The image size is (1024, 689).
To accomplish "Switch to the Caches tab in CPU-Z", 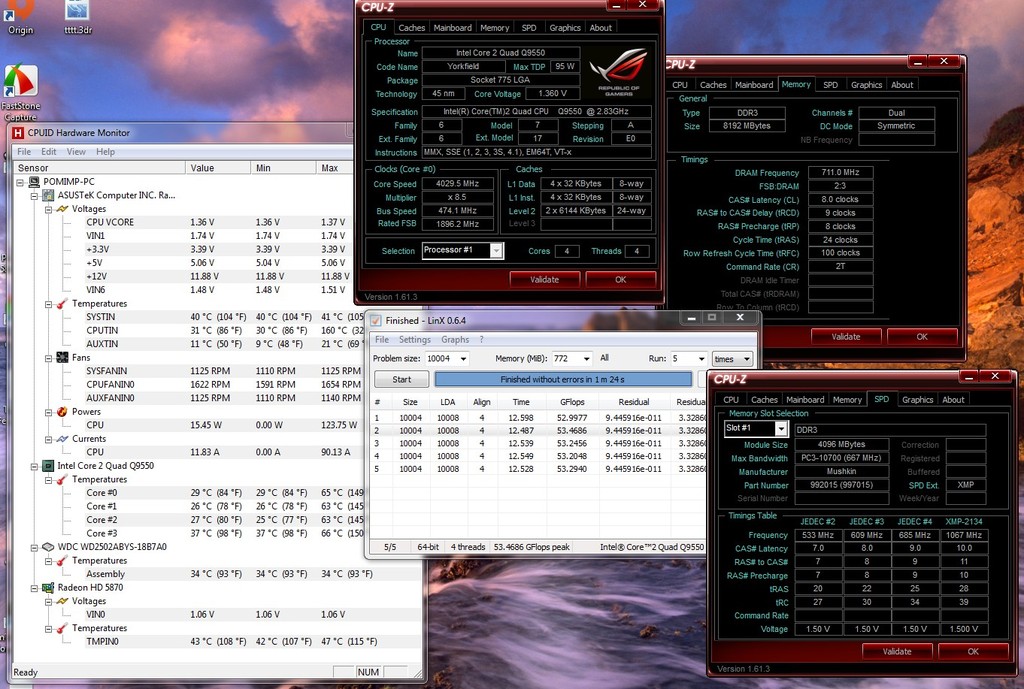I will [x=412, y=27].
